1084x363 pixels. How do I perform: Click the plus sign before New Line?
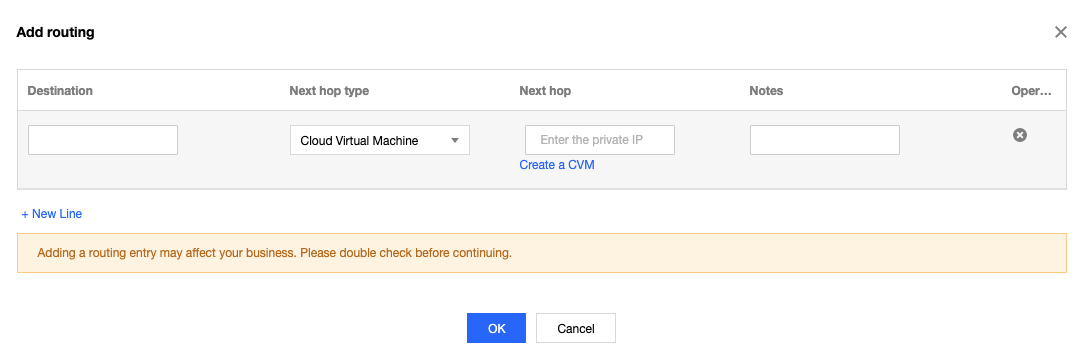(x=25, y=214)
